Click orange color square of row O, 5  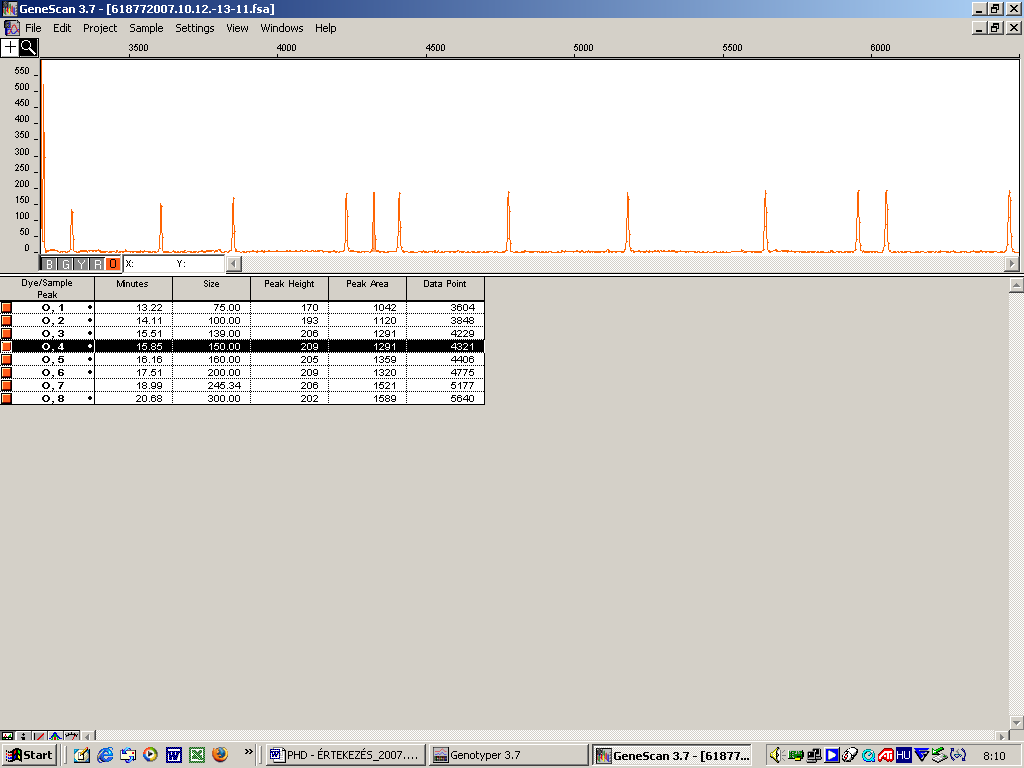coord(7,360)
